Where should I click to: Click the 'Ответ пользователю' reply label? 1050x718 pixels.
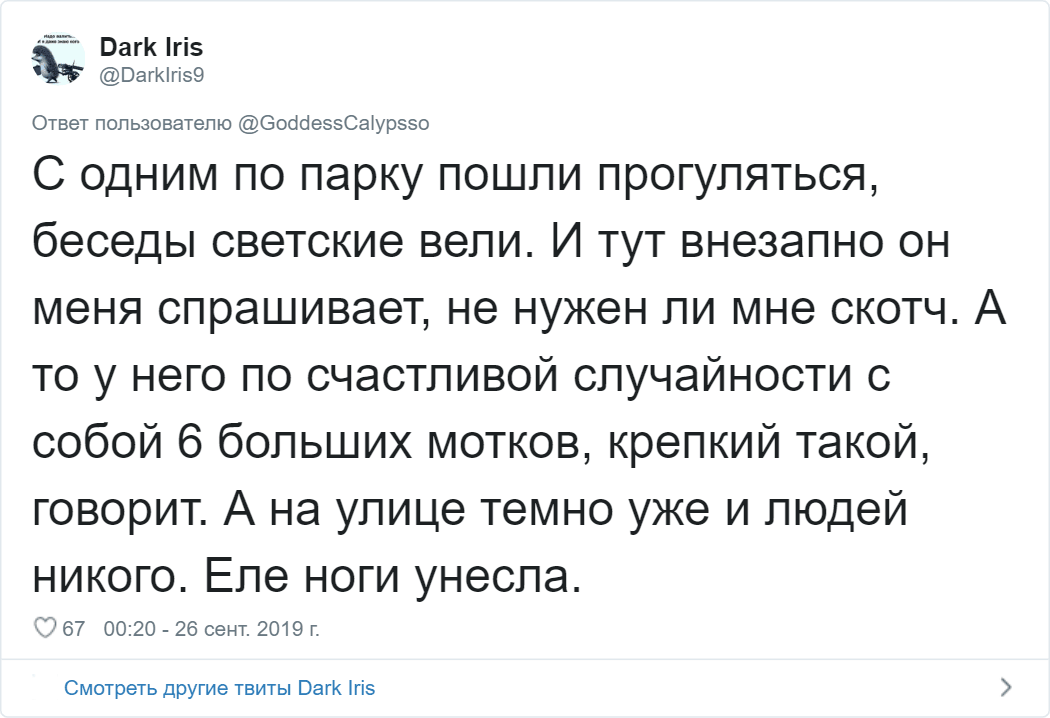pyautogui.click(x=132, y=124)
